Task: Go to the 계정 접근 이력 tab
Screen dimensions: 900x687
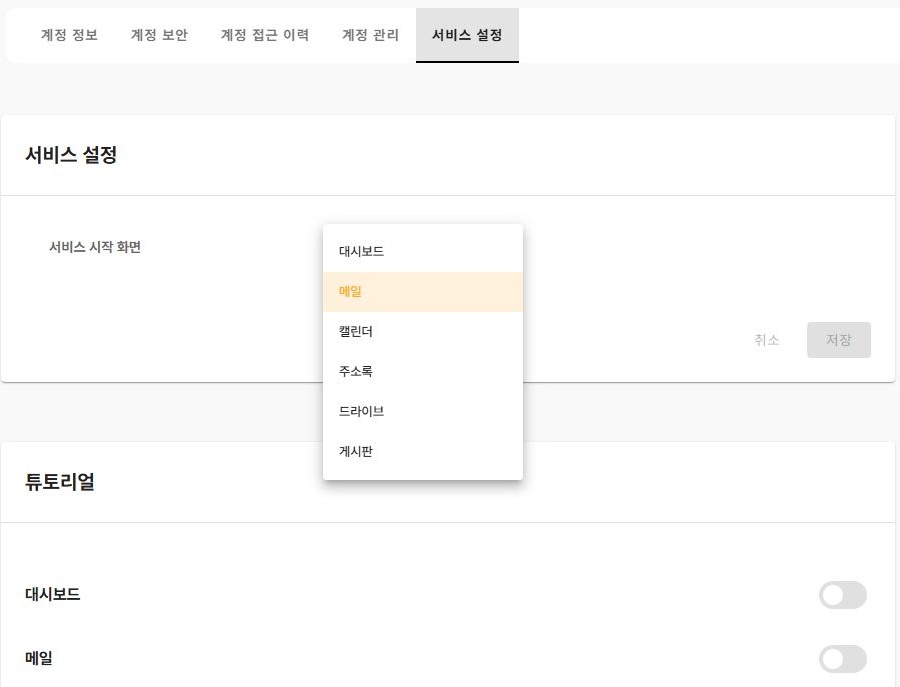Action: 265,35
